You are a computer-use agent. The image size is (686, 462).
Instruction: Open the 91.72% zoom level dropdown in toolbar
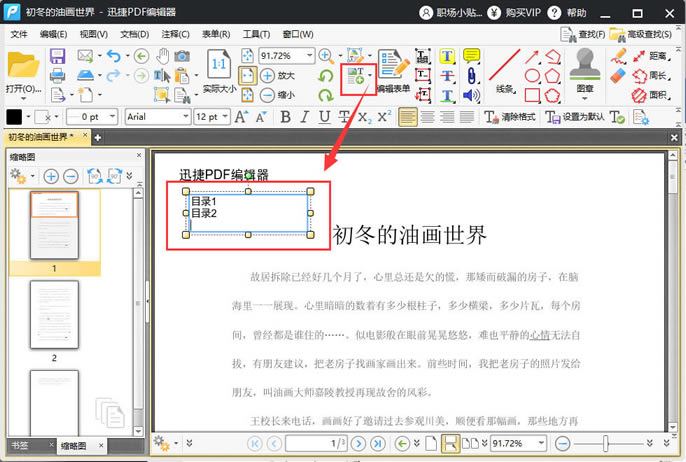click(309, 56)
